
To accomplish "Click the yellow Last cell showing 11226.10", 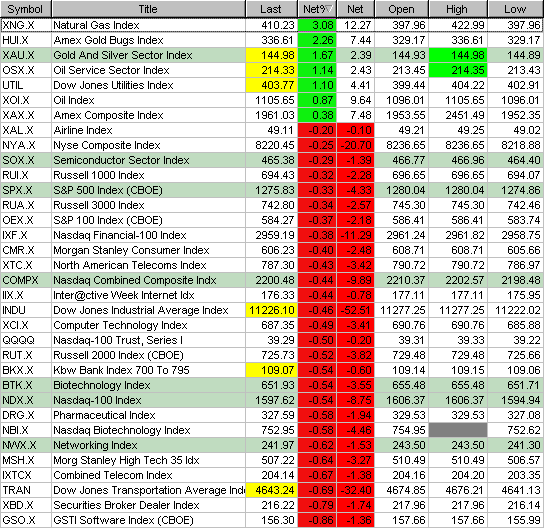I will click(272, 310).
